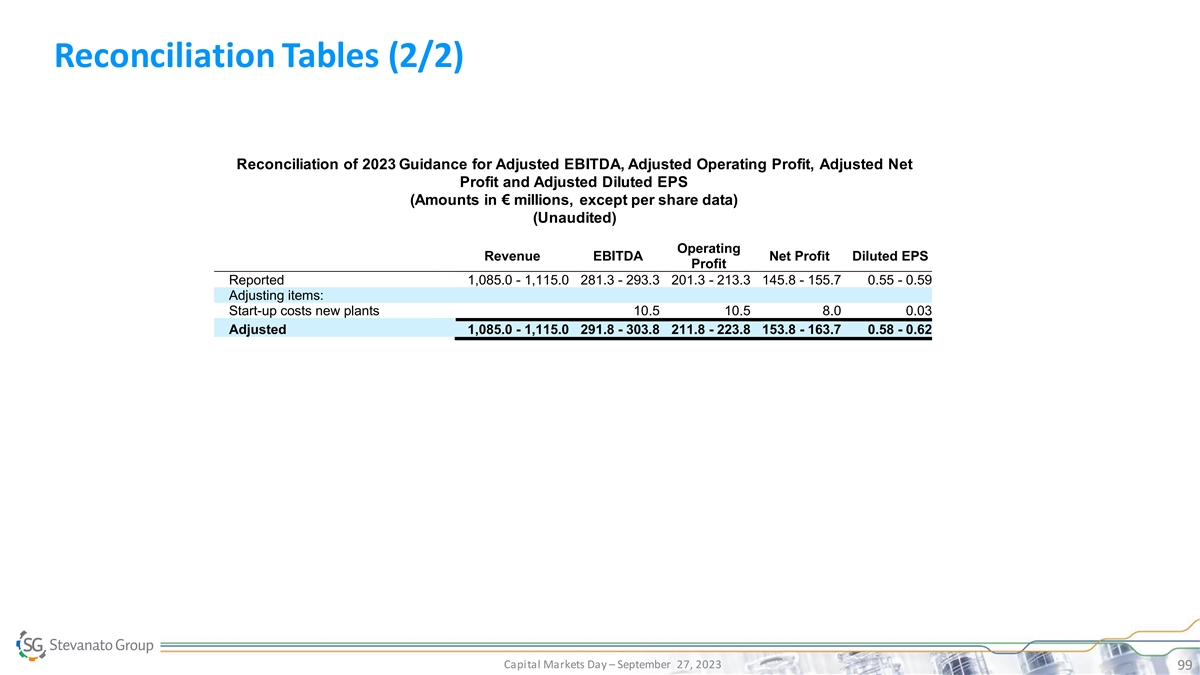Viewport: 1200px width, 675px height.
Task: Select the Reconciliation Tables (2/2) slide title
Action: [259, 58]
